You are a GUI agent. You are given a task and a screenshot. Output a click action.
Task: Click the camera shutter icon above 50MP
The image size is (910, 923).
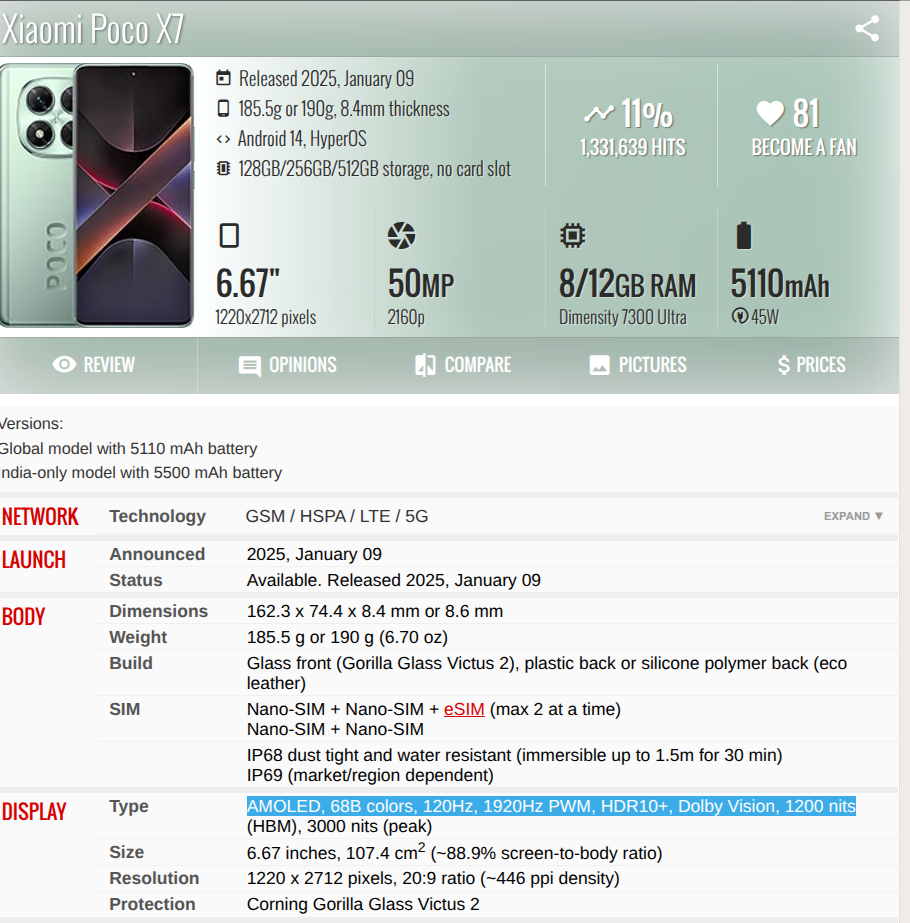point(401,235)
